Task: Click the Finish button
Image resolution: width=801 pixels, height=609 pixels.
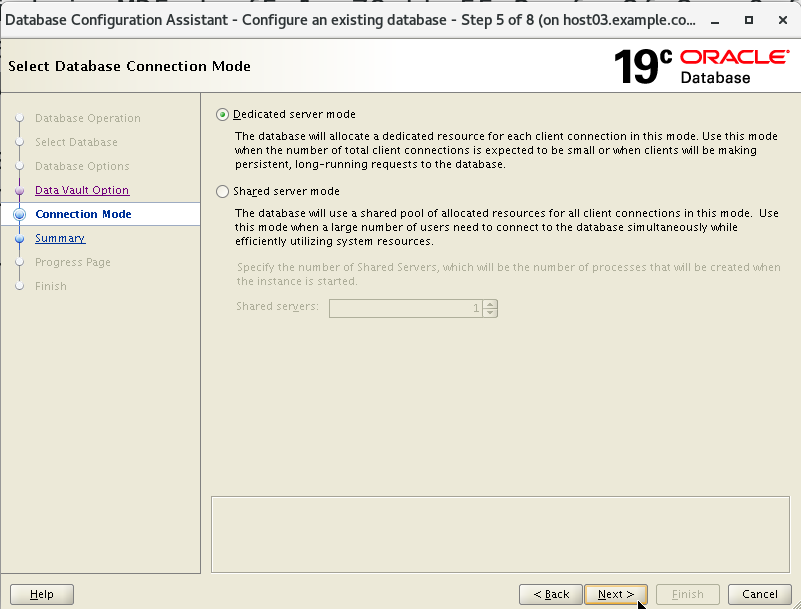Action: click(x=688, y=594)
